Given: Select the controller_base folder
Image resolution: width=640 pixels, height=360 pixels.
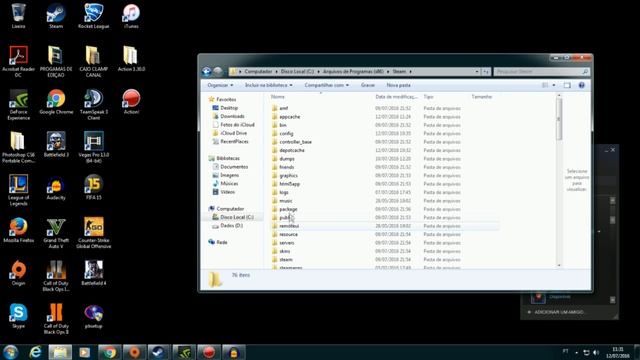Looking at the screenshot, I should click(x=295, y=142).
